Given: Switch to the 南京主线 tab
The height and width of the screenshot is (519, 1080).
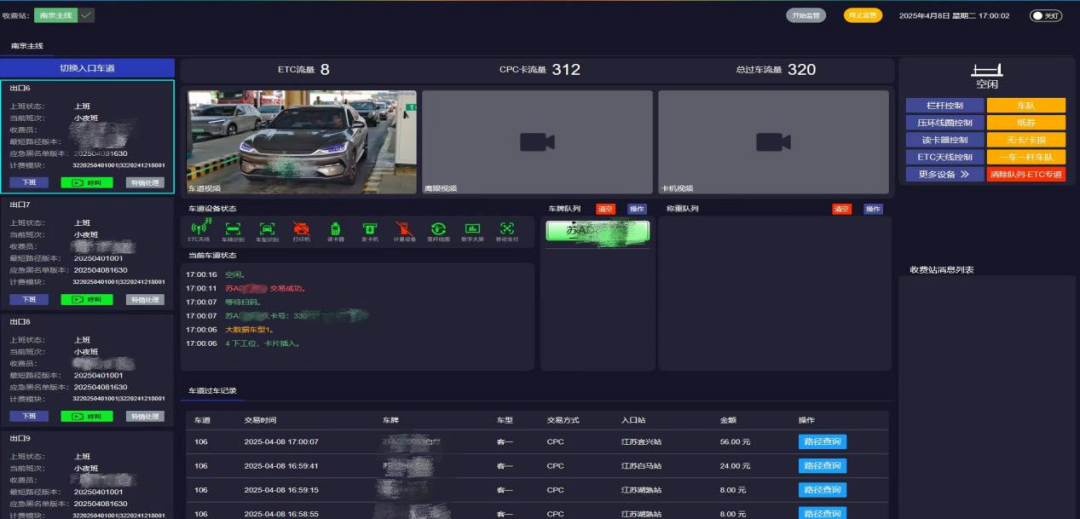Looking at the screenshot, I should pyautogui.click(x=27, y=46).
